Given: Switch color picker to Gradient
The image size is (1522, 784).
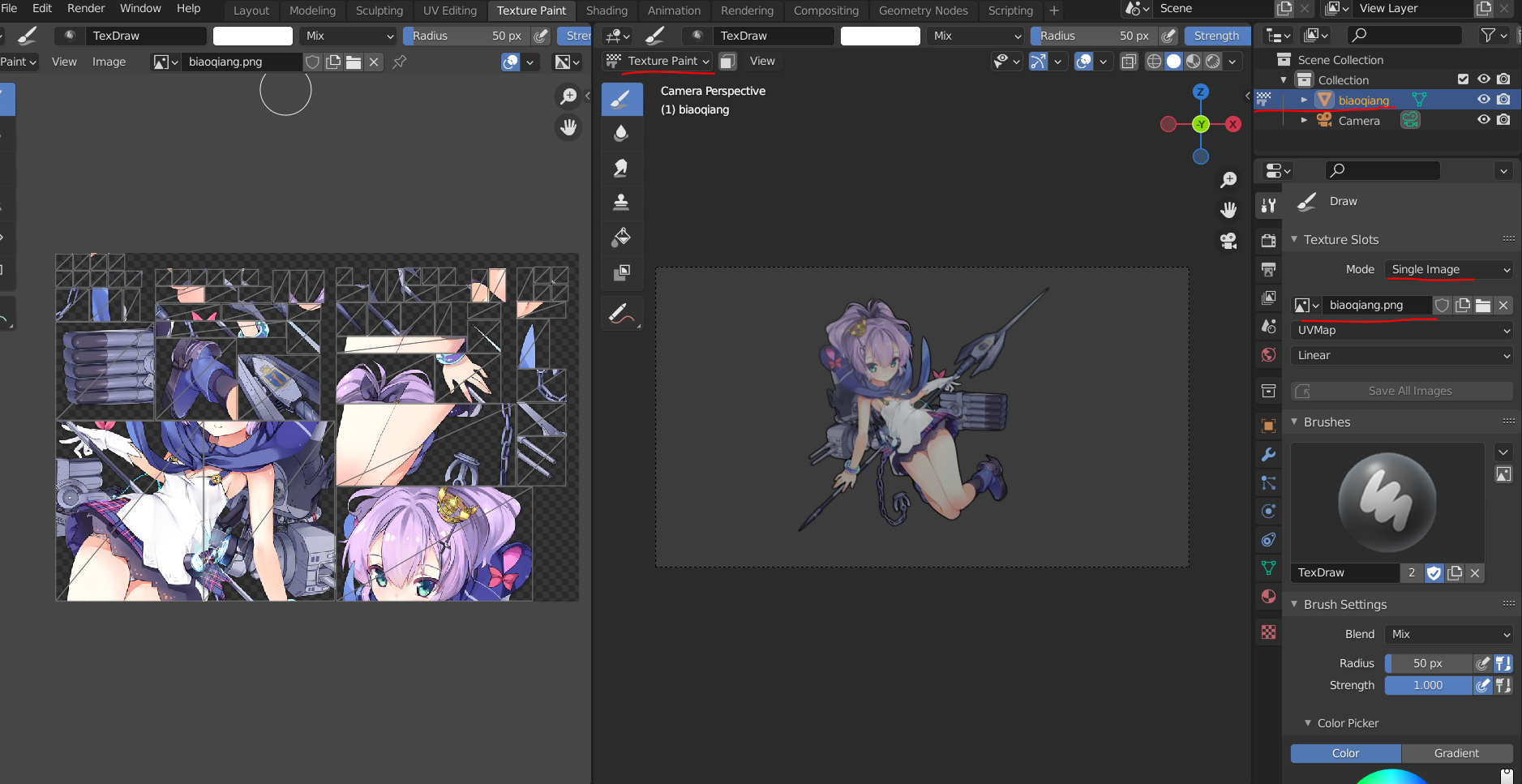Looking at the screenshot, I should pyautogui.click(x=1456, y=753).
